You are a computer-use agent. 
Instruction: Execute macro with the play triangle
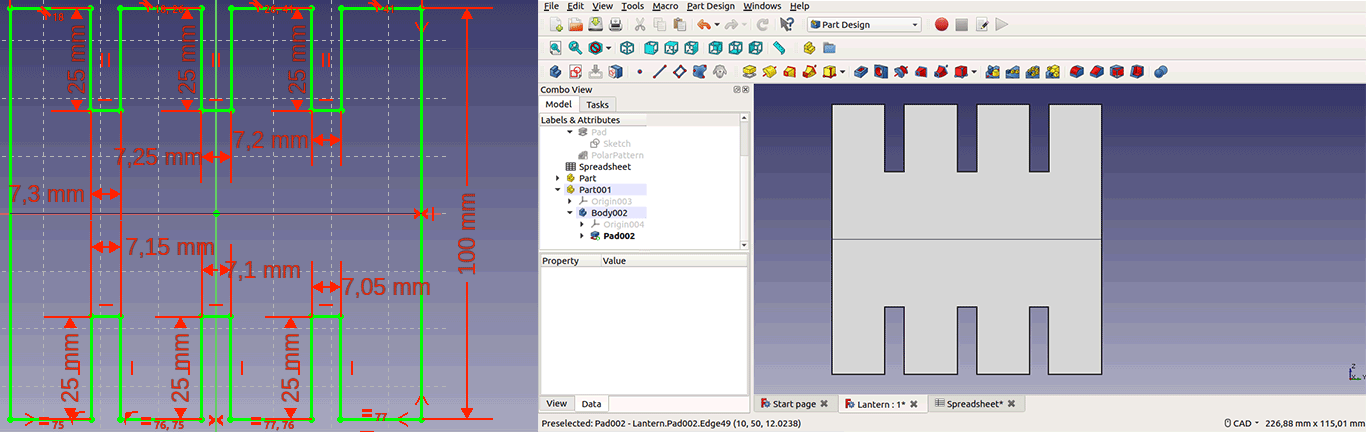(x=1001, y=25)
